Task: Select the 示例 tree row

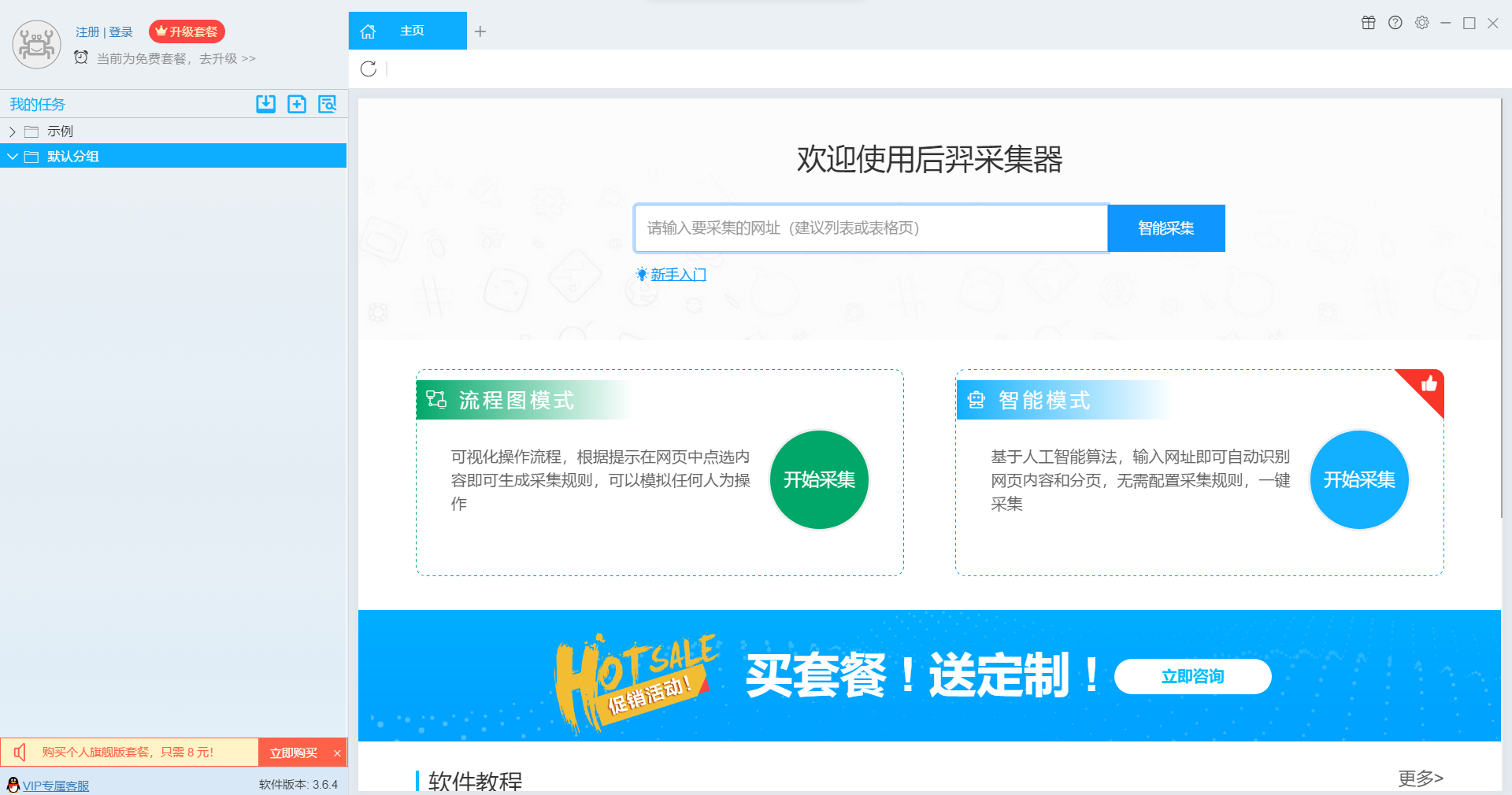Action: coord(173,131)
